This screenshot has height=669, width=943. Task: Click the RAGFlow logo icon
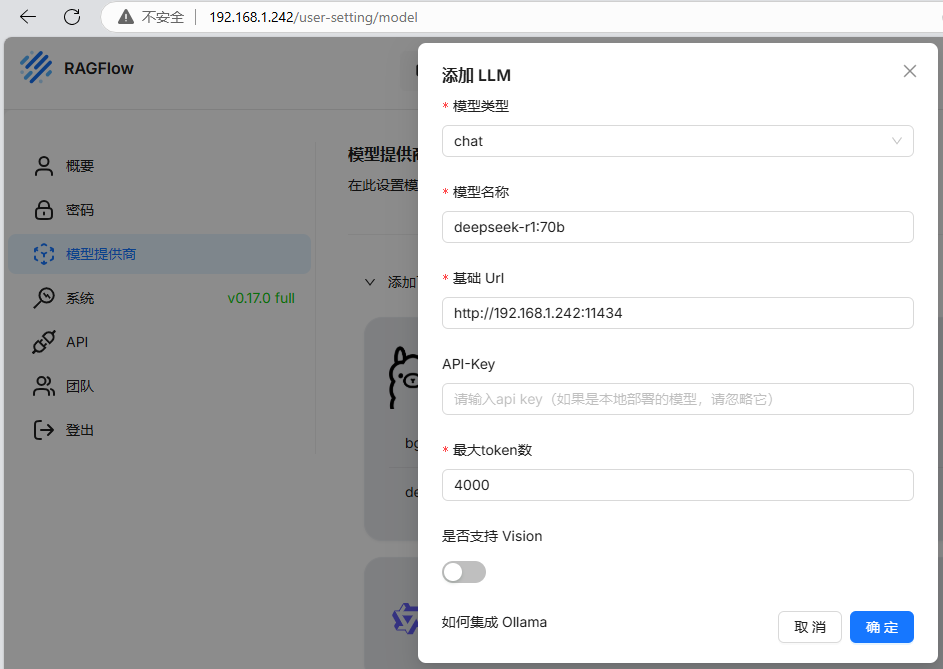[x=37, y=68]
